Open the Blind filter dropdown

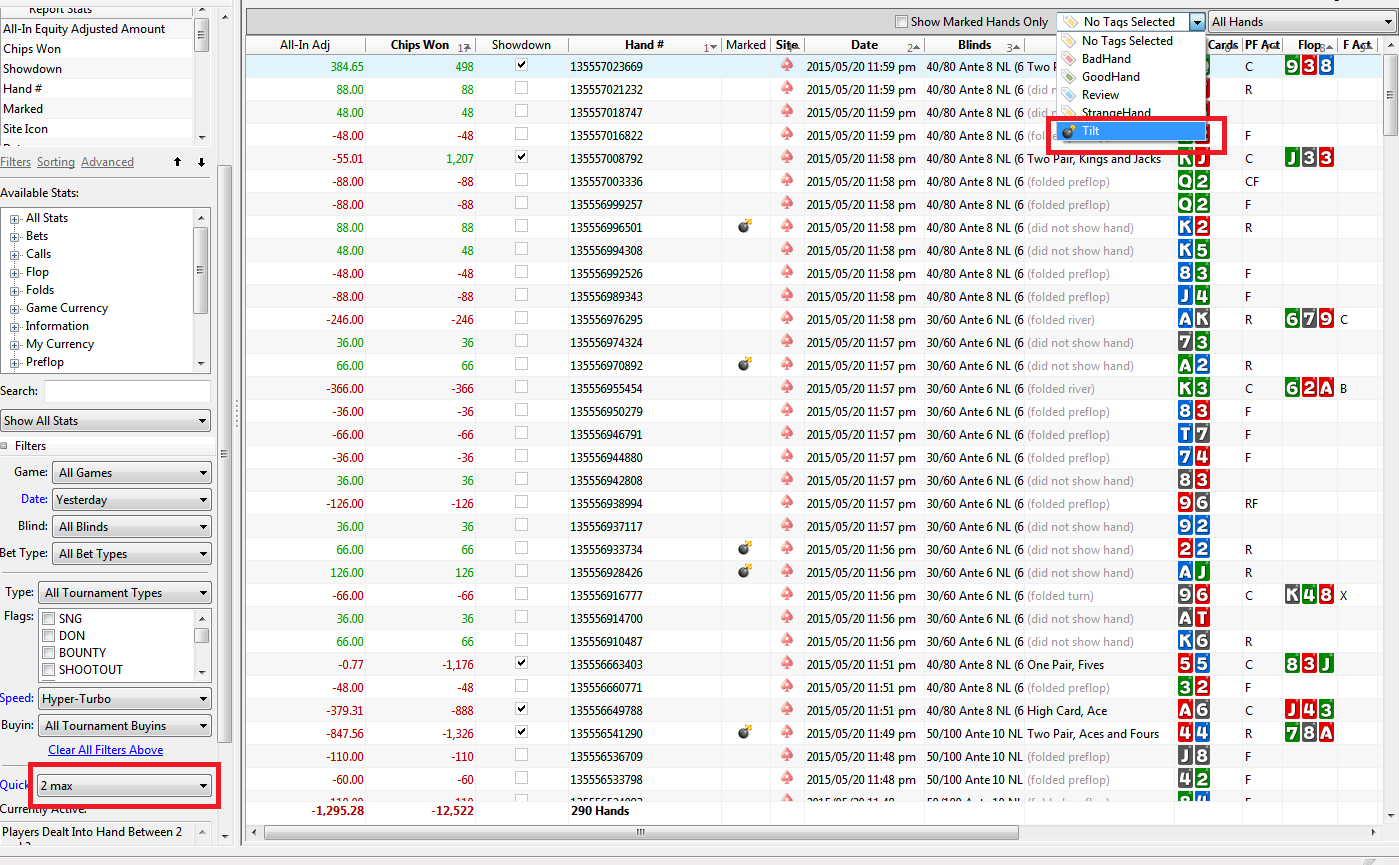point(132,527)
